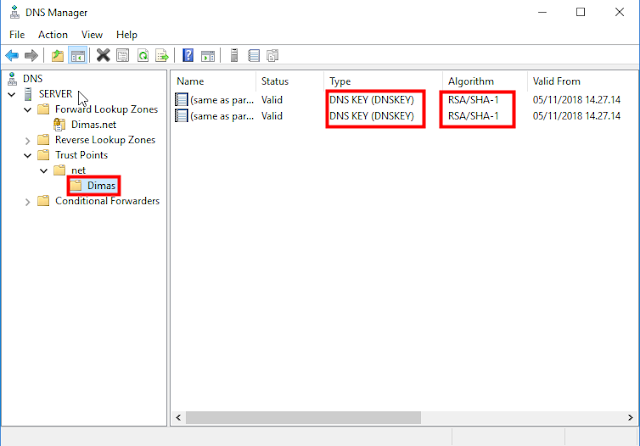Open the View menu
The height and width of the screenshot is (446, 640).
(x=92, y=35)
